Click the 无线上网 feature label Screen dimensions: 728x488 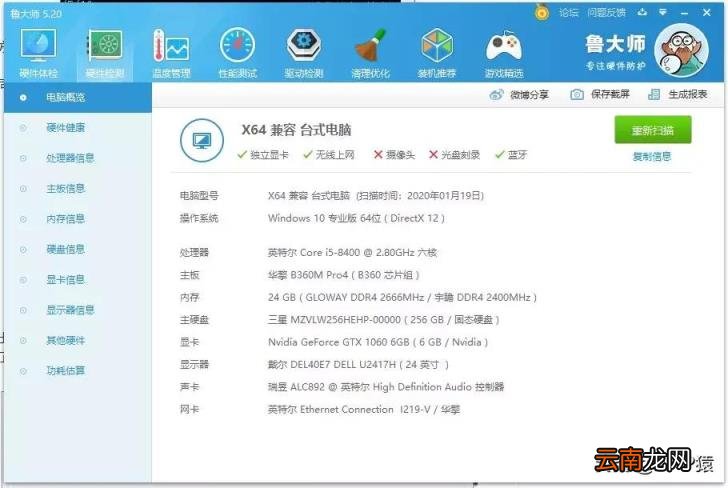click(329, 155)
